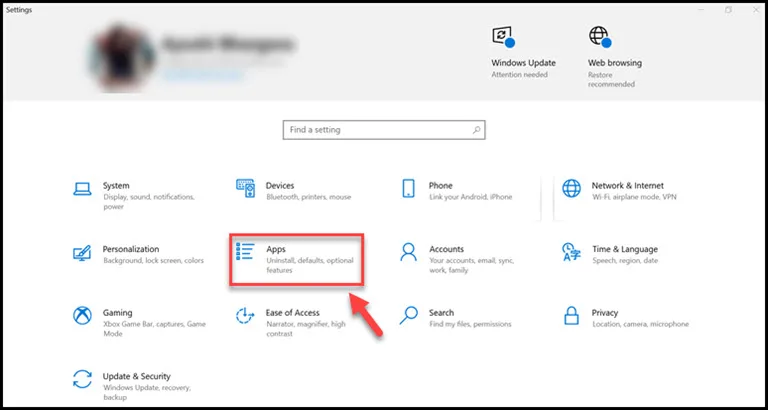This screenshot has width=768, height=410.
Task: Click the 'Restore recommended' status text
Action: click(611, 80)
